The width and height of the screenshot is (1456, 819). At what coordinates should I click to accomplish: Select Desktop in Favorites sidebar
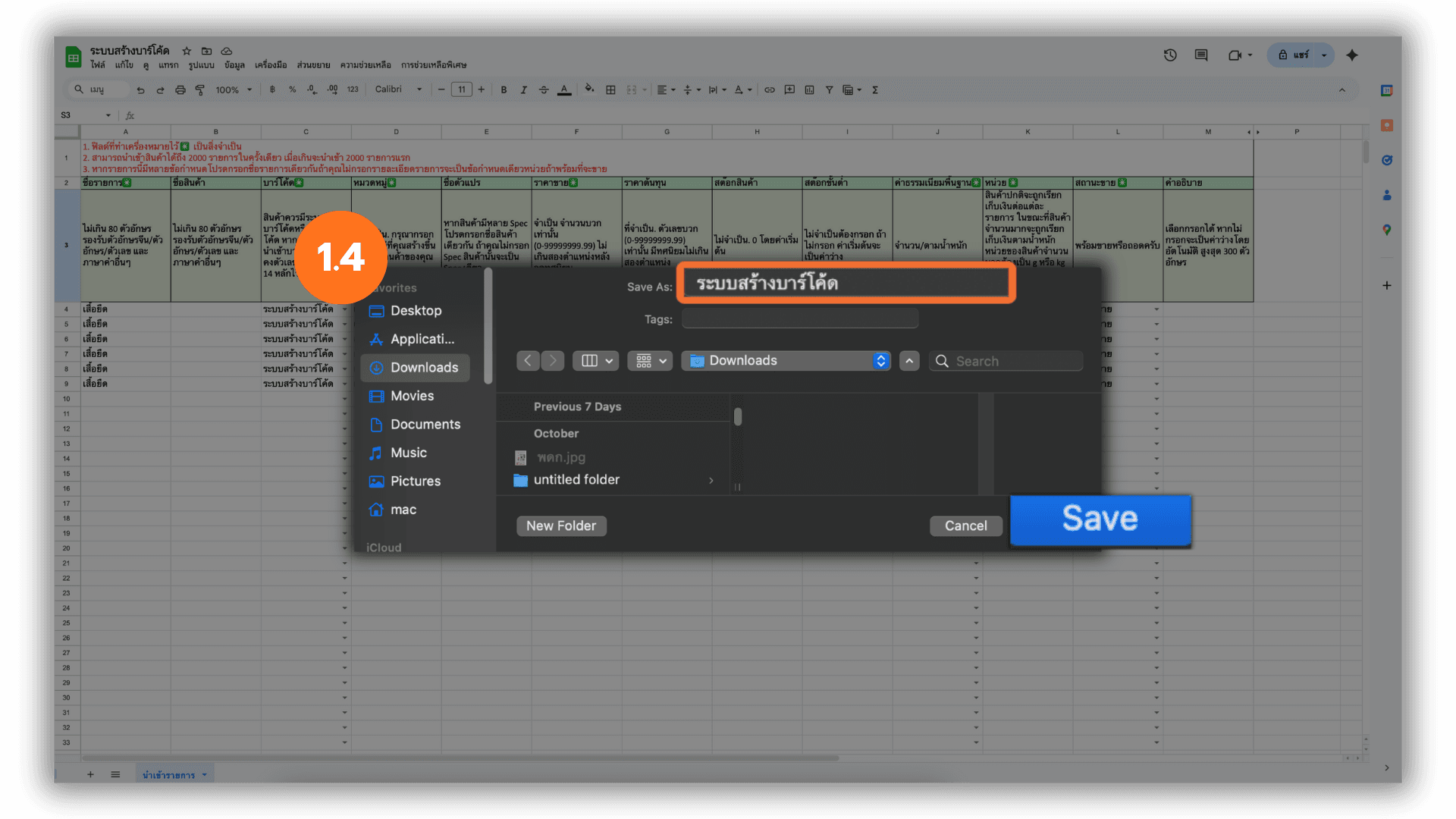[416, 311]
